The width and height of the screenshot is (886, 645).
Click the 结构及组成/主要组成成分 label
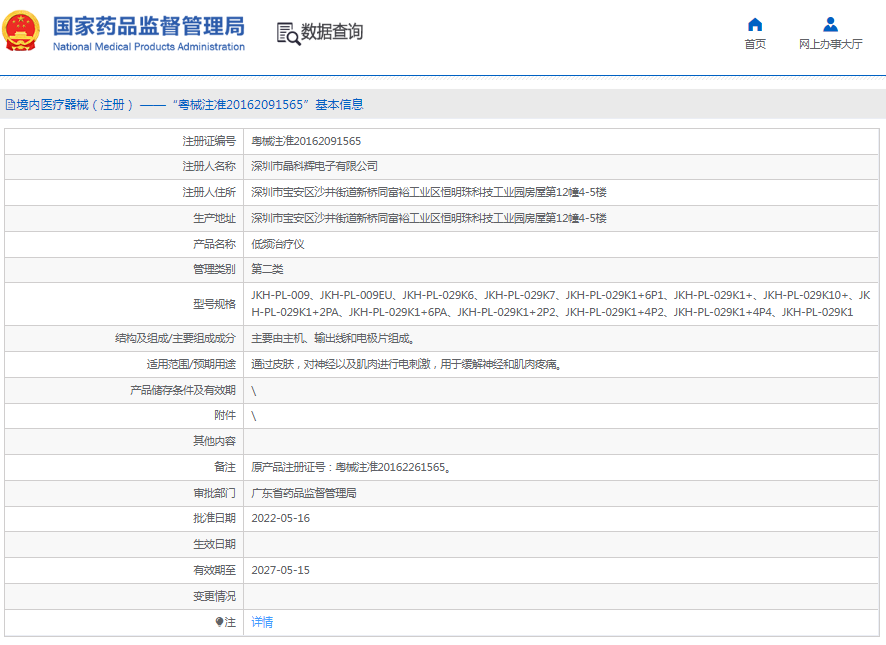tap(175, 338)
